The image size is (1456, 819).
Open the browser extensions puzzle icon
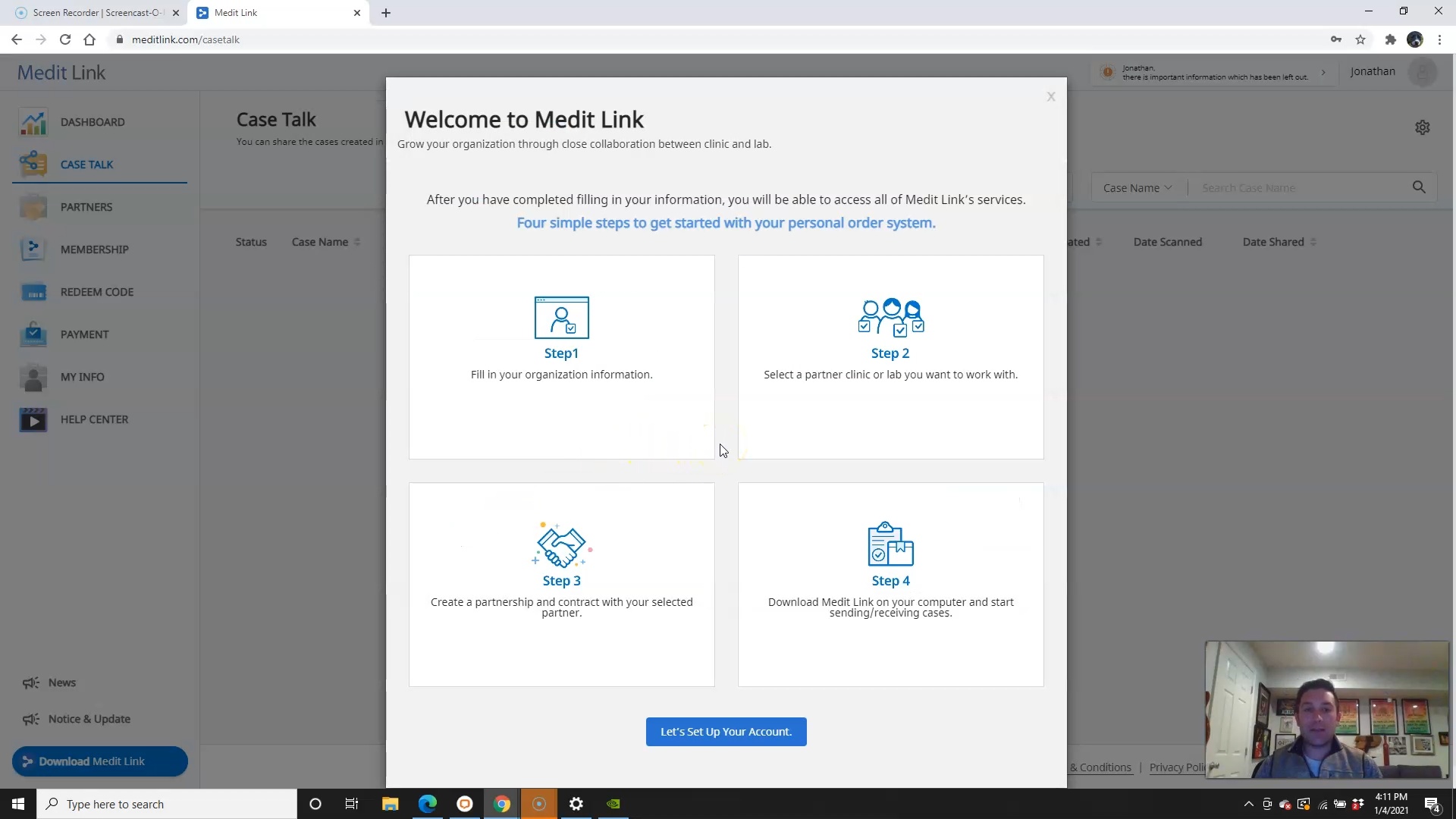point(1390,39)
